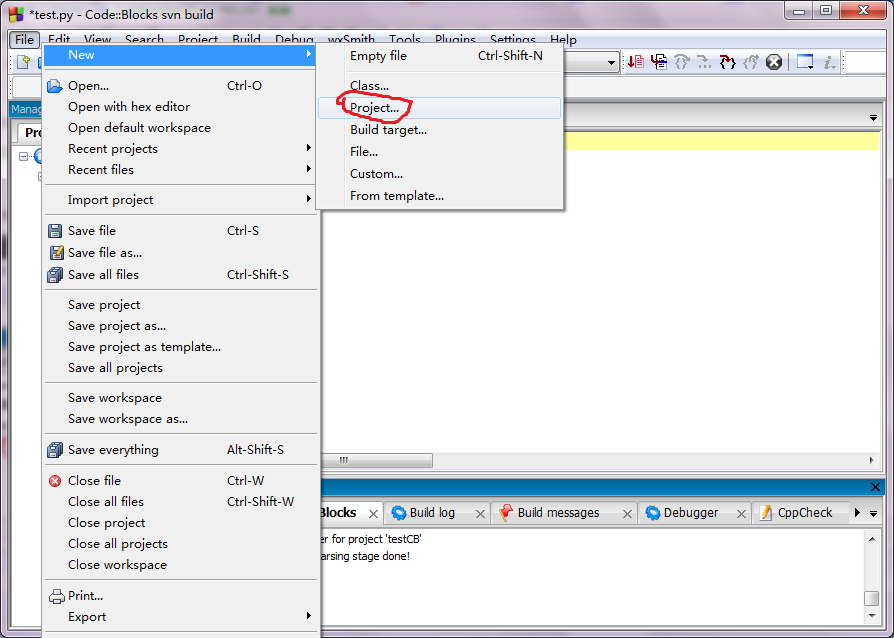
Task: Click the red Close file icon
Action: pos(55,481)
